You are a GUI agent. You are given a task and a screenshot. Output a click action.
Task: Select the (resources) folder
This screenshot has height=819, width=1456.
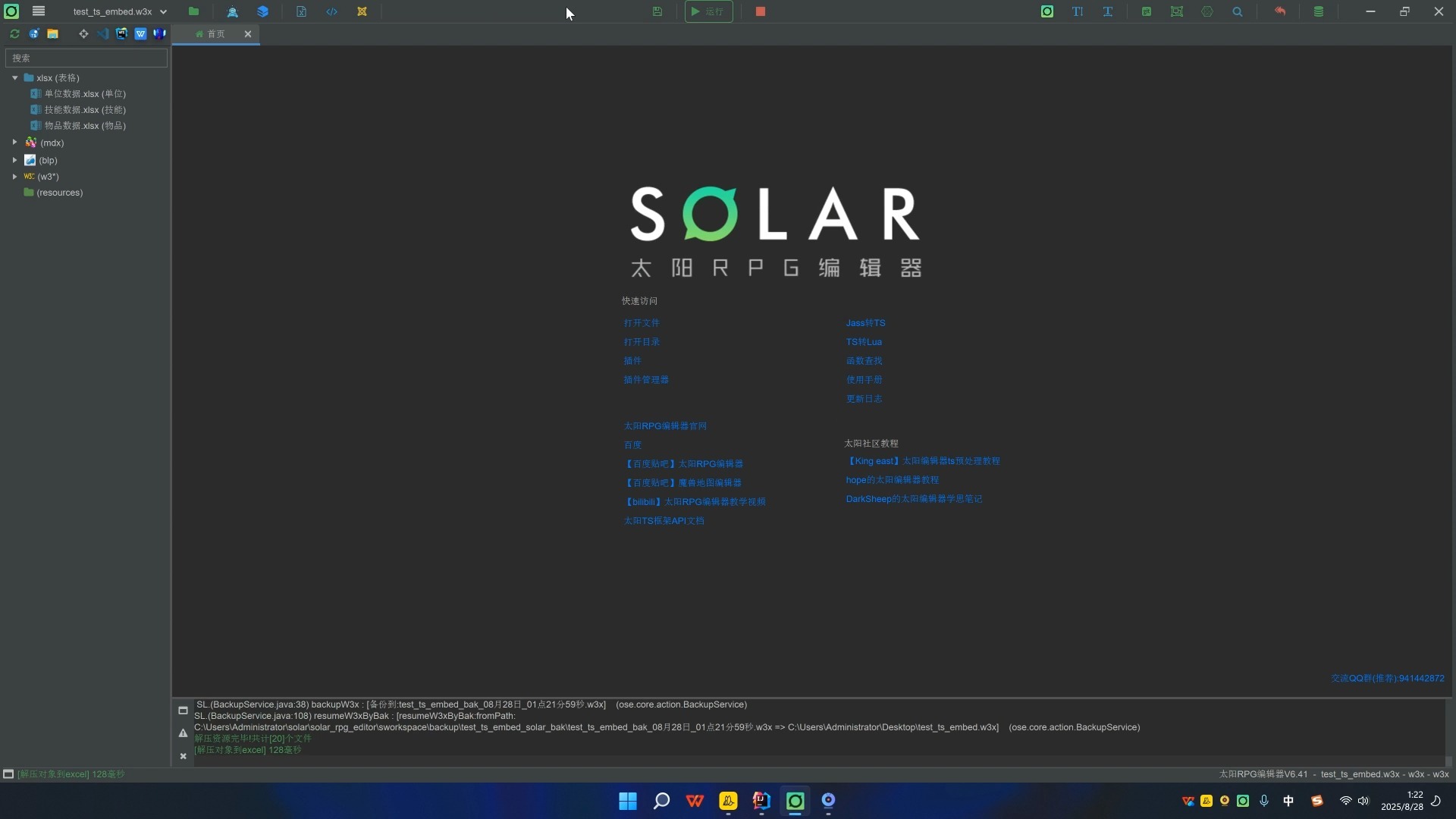click(x=53, y=193)
